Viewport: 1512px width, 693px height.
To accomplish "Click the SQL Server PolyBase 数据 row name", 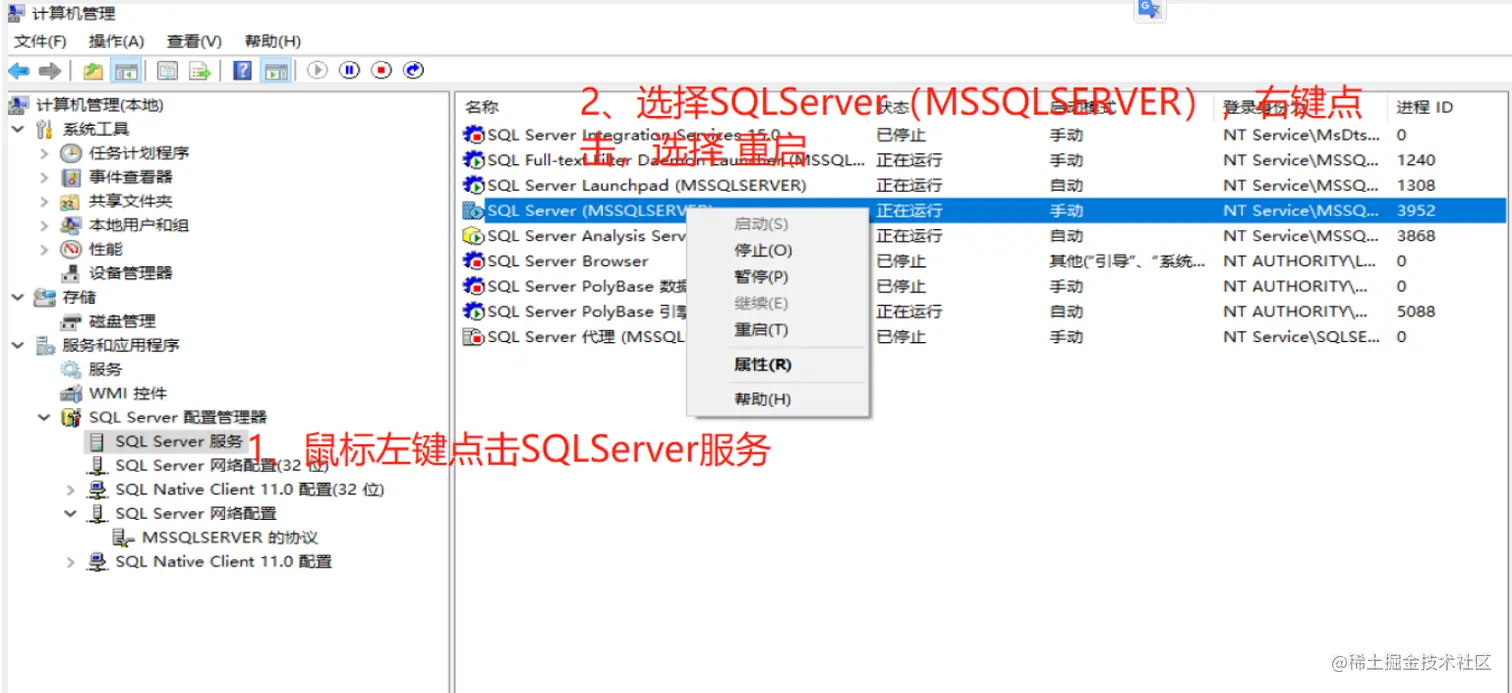I will [x=587, y=286].
